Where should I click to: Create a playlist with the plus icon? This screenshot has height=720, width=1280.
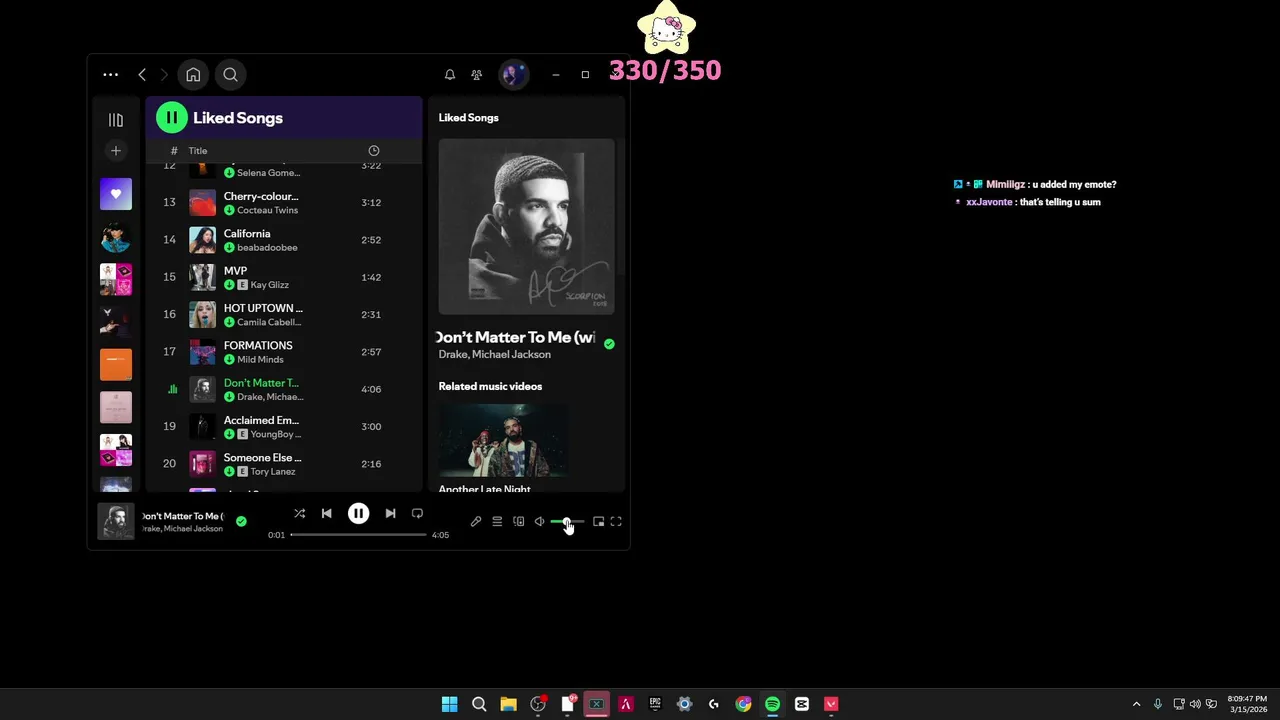point(116,151)
